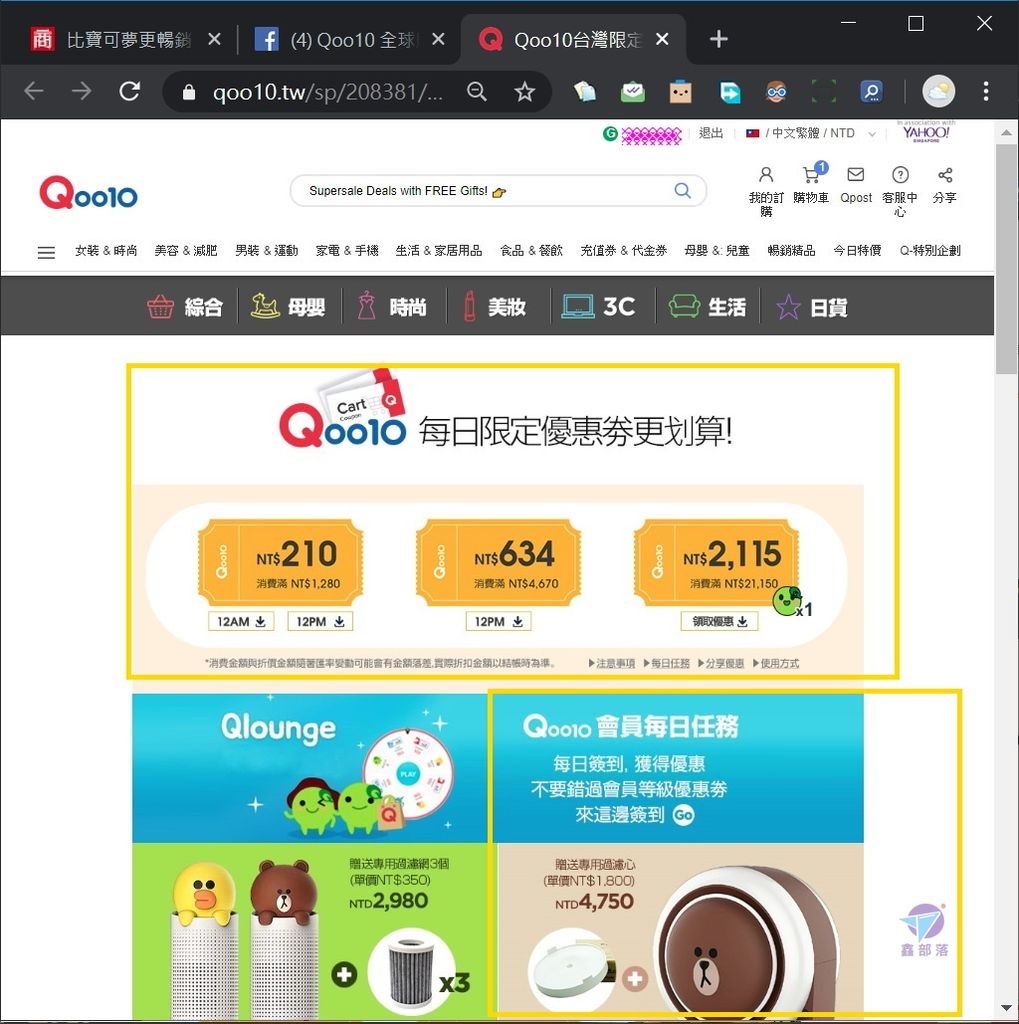Screen dimensions: 1019x1024
Task: Open Q-特別企劃 menu item
Action: pyautogui.click(x=930, y=251)
